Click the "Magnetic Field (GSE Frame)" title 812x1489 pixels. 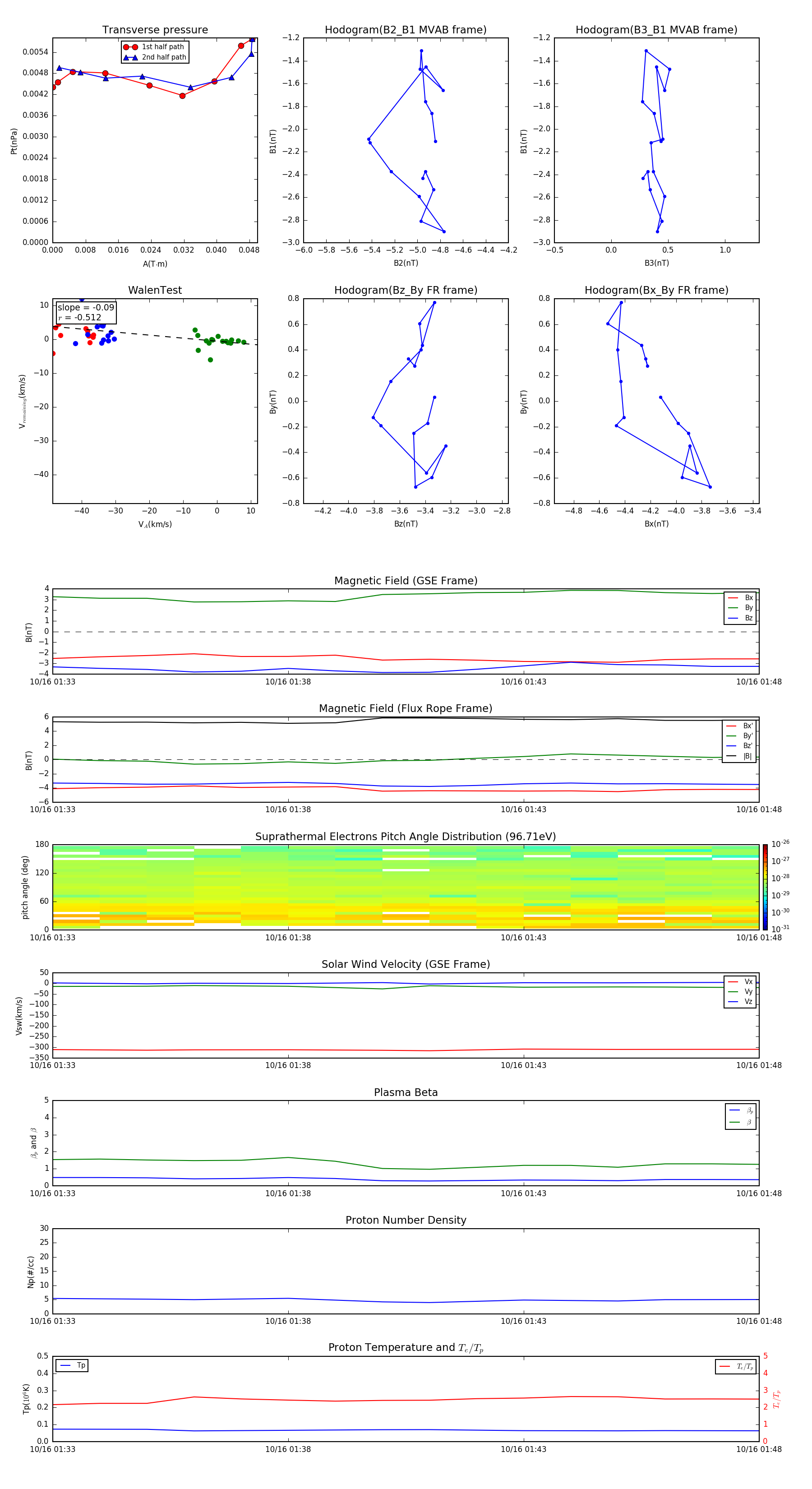[406, 581]
